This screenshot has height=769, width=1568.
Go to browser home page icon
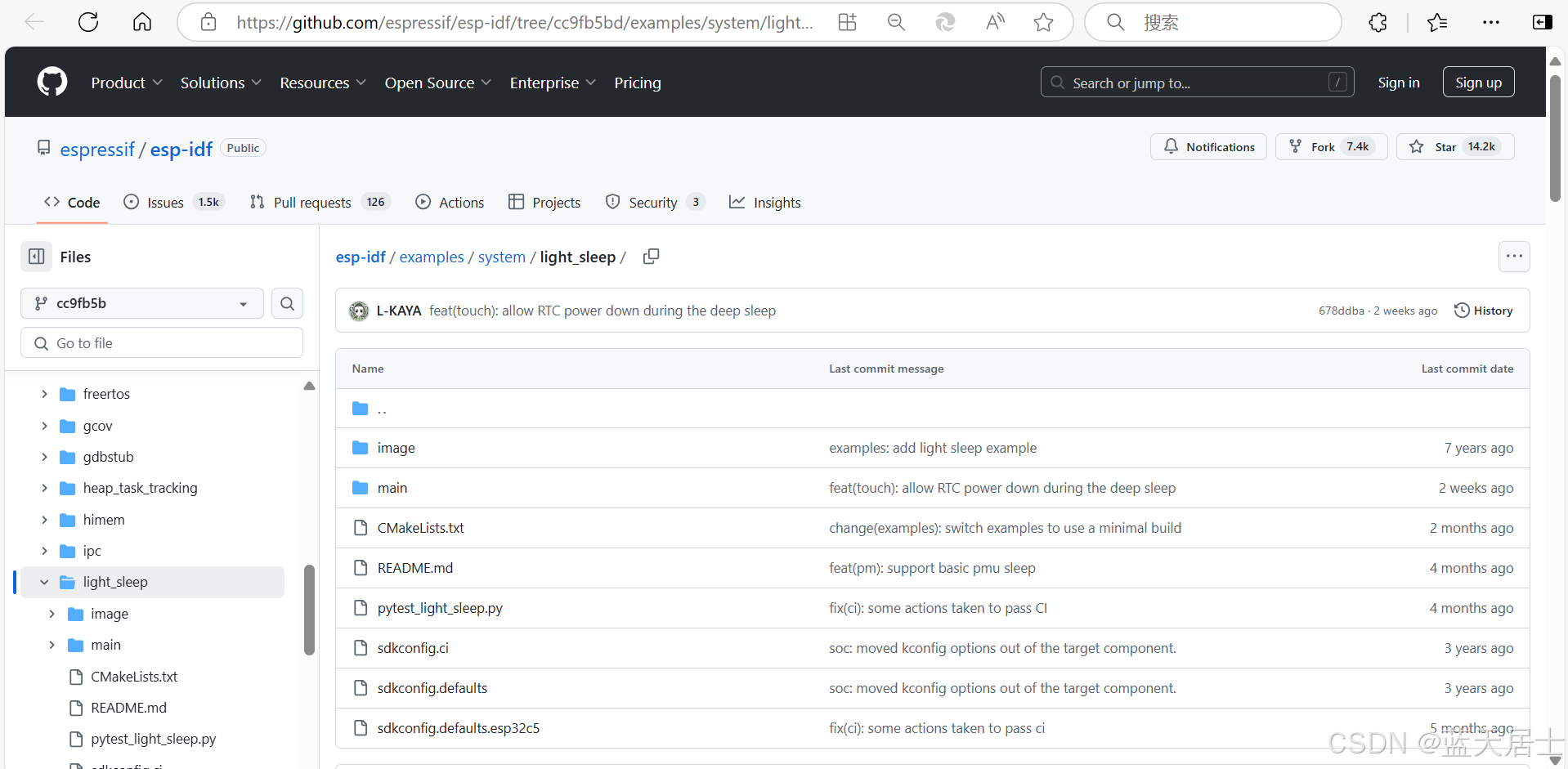tap(142, 22)
